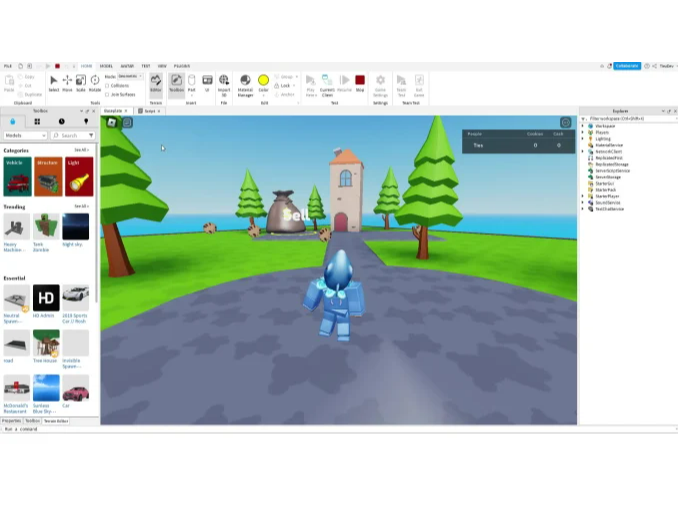
Task: Switch to the PLUGINS ribbon tab
Action: (x=182, y=66)
